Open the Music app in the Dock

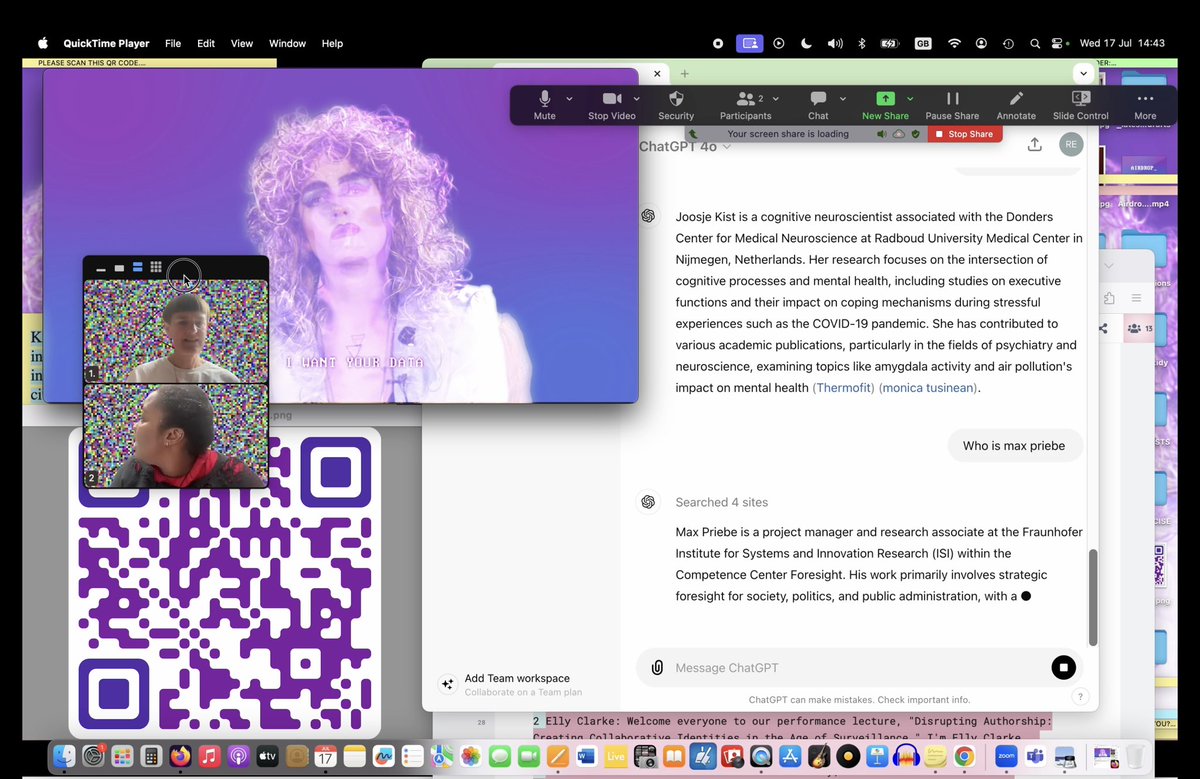pos(209,756)
